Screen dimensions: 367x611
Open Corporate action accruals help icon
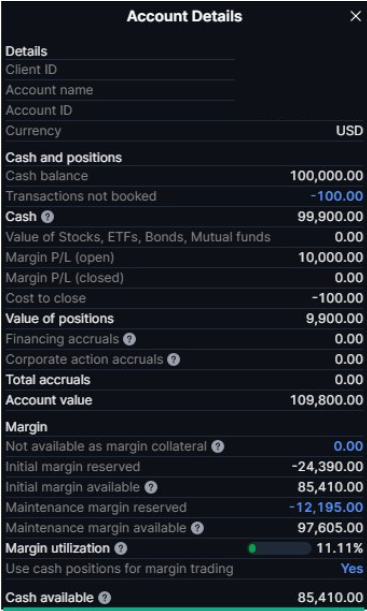click(174, 359)
